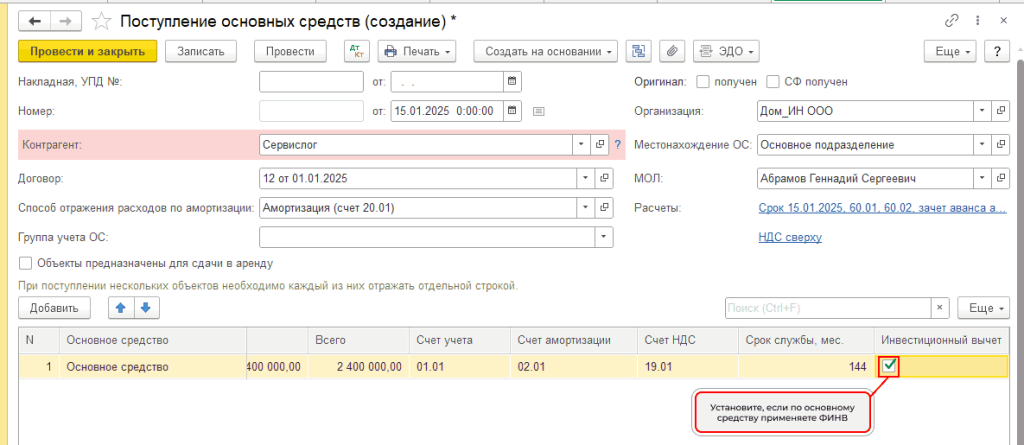The width and height of the screenshot is (1024, 445).
Task: Open comment icon next to document date
Action: (x=539, y=111)
